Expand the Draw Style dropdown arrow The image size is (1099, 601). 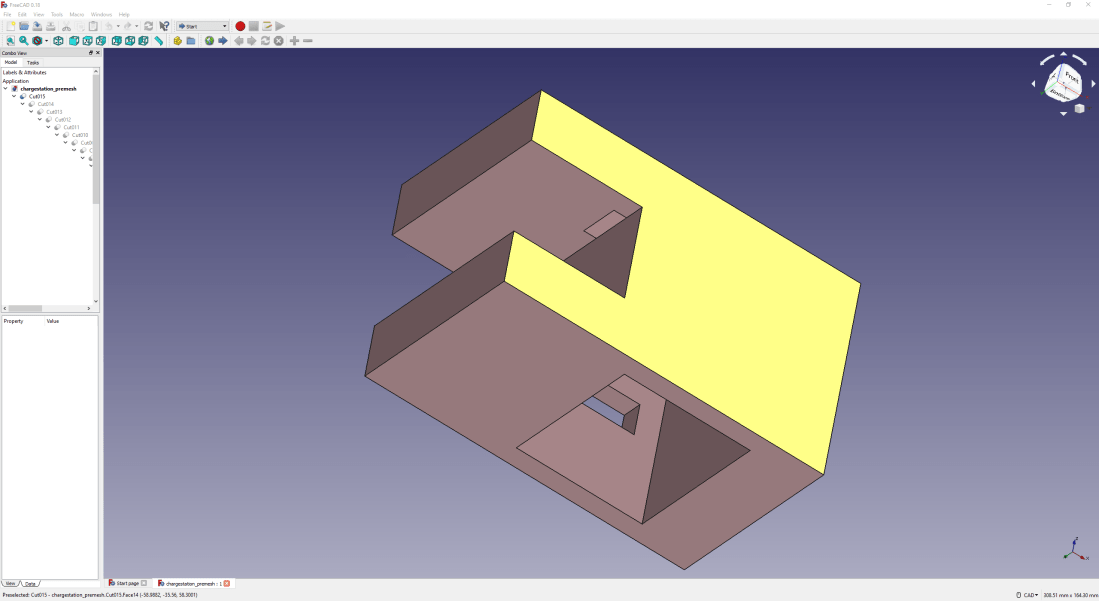pyautogui.click(x=46, y=41)
